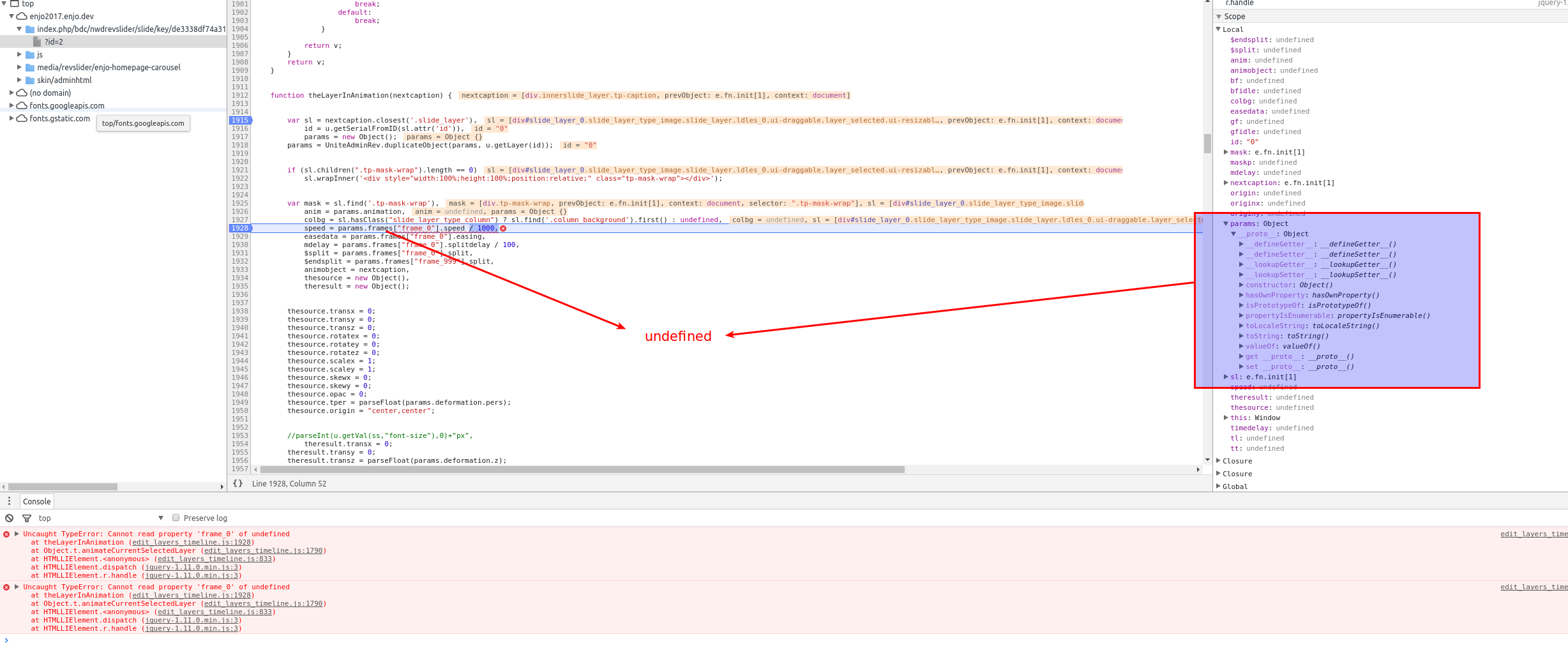Click the fonts.googleapis.com cloud icon
This screenshot has width=1568, height=671.
[x=22, y=105]
